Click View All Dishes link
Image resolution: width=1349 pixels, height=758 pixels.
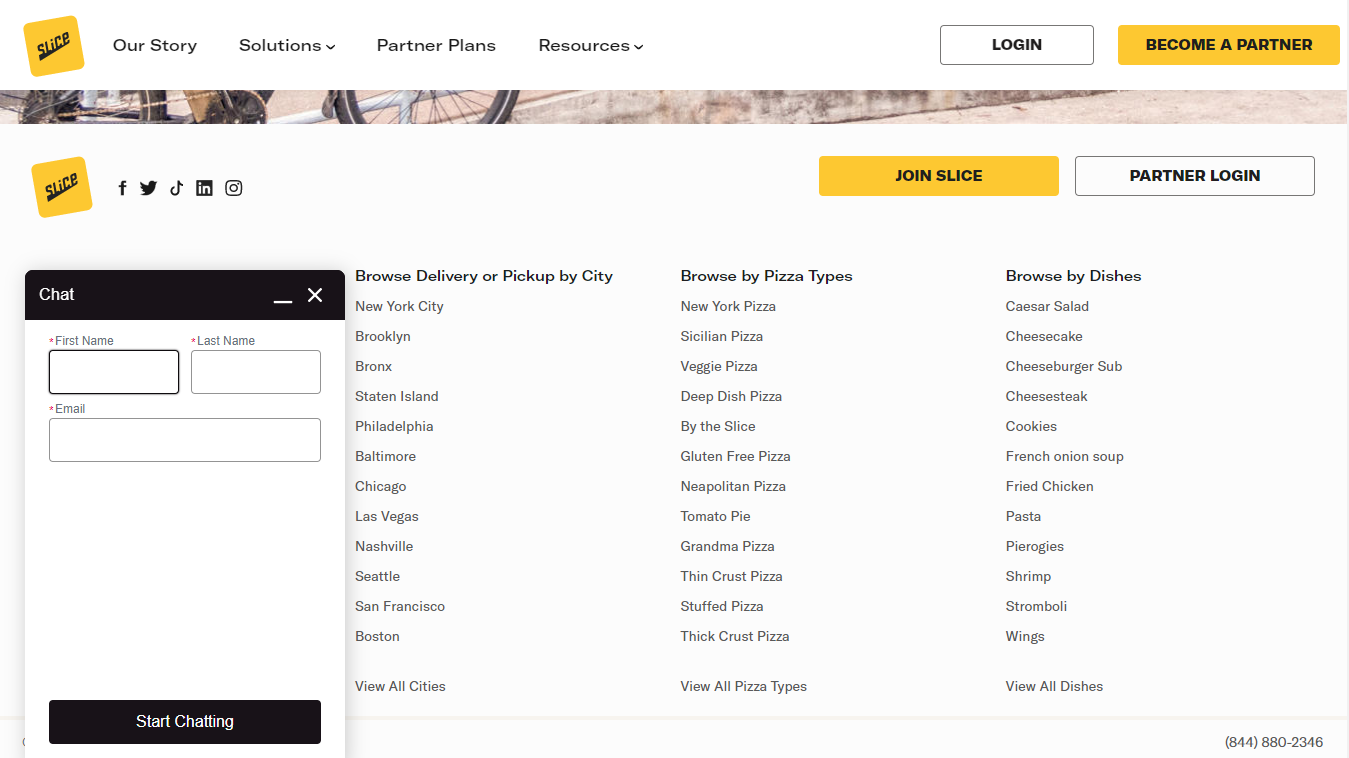[1054, 686]
